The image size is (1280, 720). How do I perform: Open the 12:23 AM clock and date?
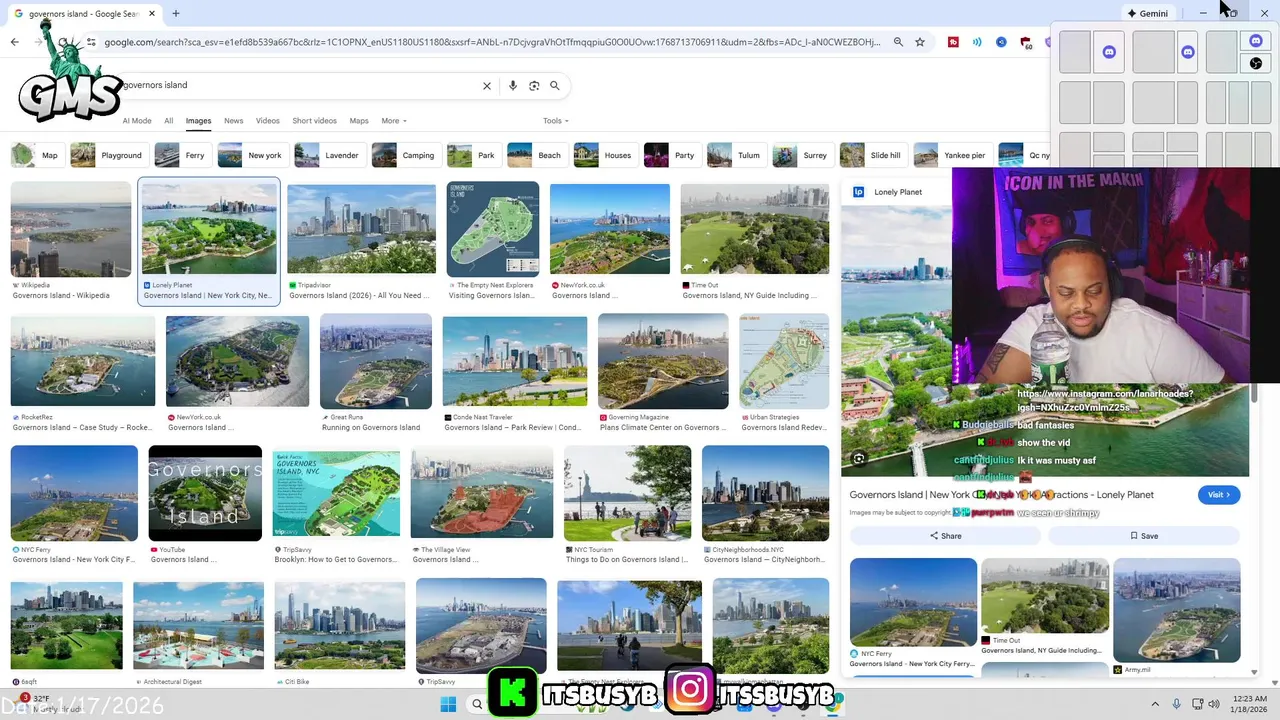tap(1251, 704)
